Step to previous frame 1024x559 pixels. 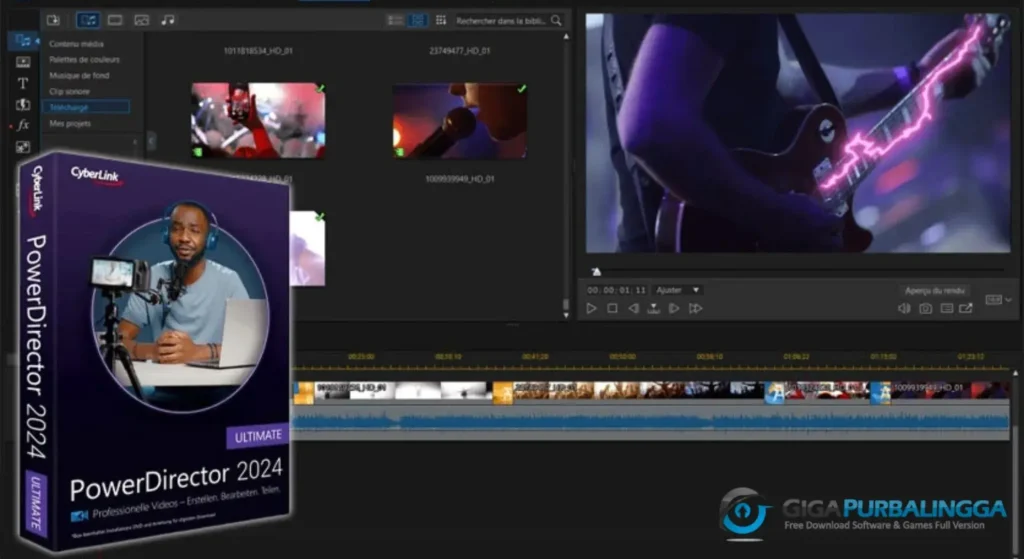(x=633, y=308)
